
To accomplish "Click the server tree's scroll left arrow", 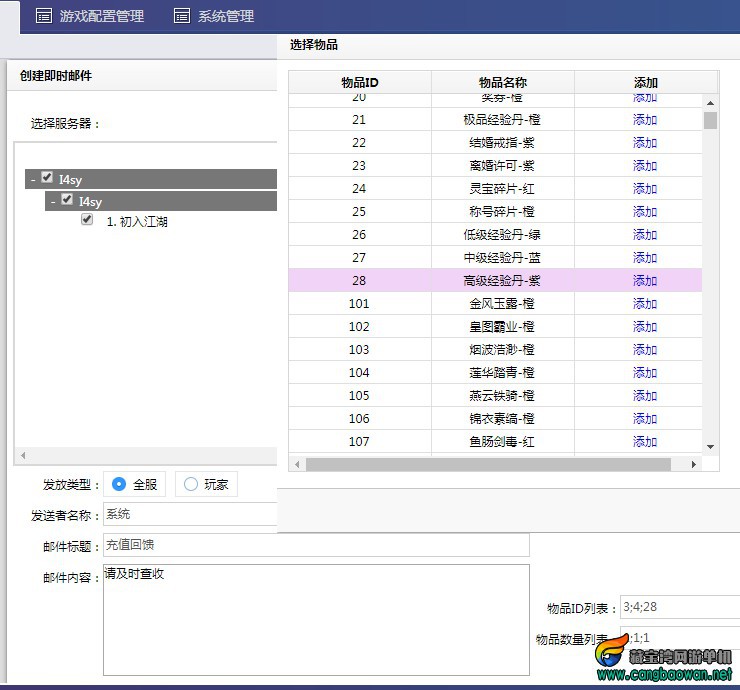I will pyautogui.click(x=23, y=455).
